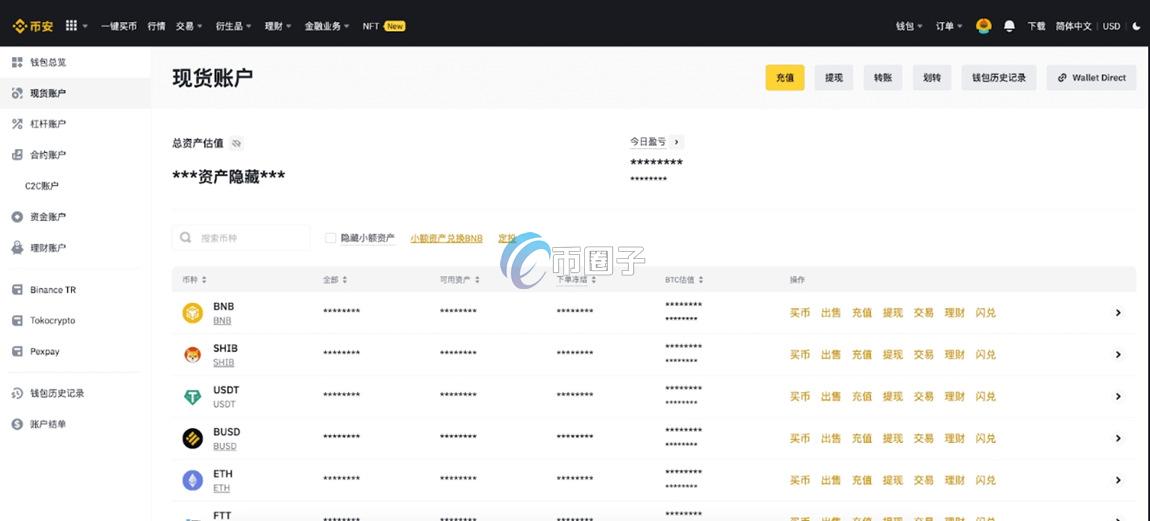Expand the BUSD row chevron arrow
The height and width of the screenshot is (521, 1150).
[x=1118, y=438]
